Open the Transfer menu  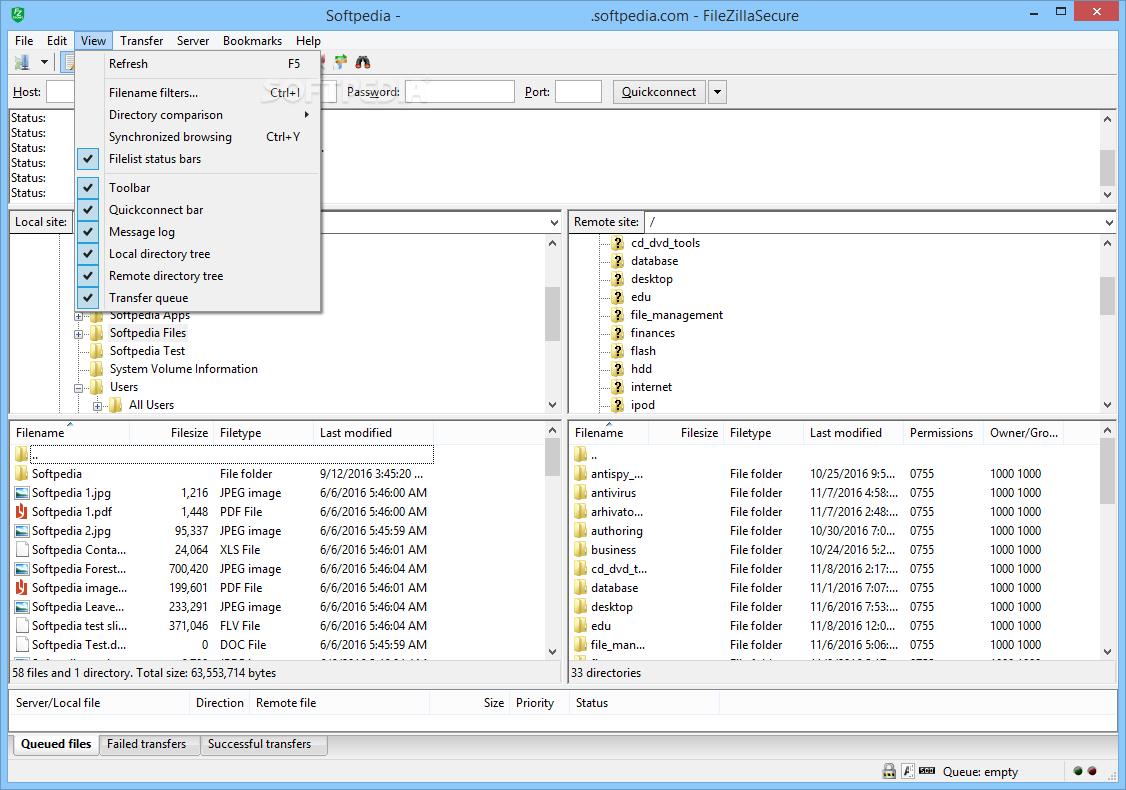(141, 41)
